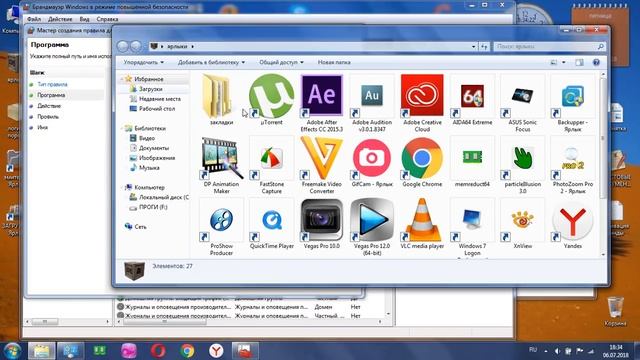Image resolution: width=640 pixels, height=360 pixels.
Task: Open Действие menu in firewall window
Action: (x=60, y=19)
